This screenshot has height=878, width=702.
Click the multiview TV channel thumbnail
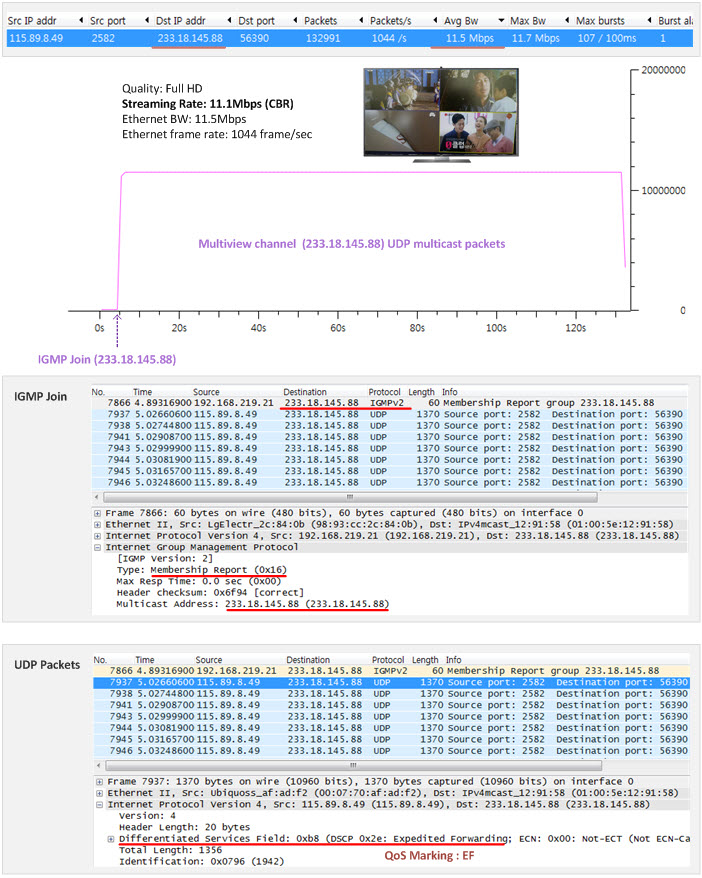tap(441, 115)
